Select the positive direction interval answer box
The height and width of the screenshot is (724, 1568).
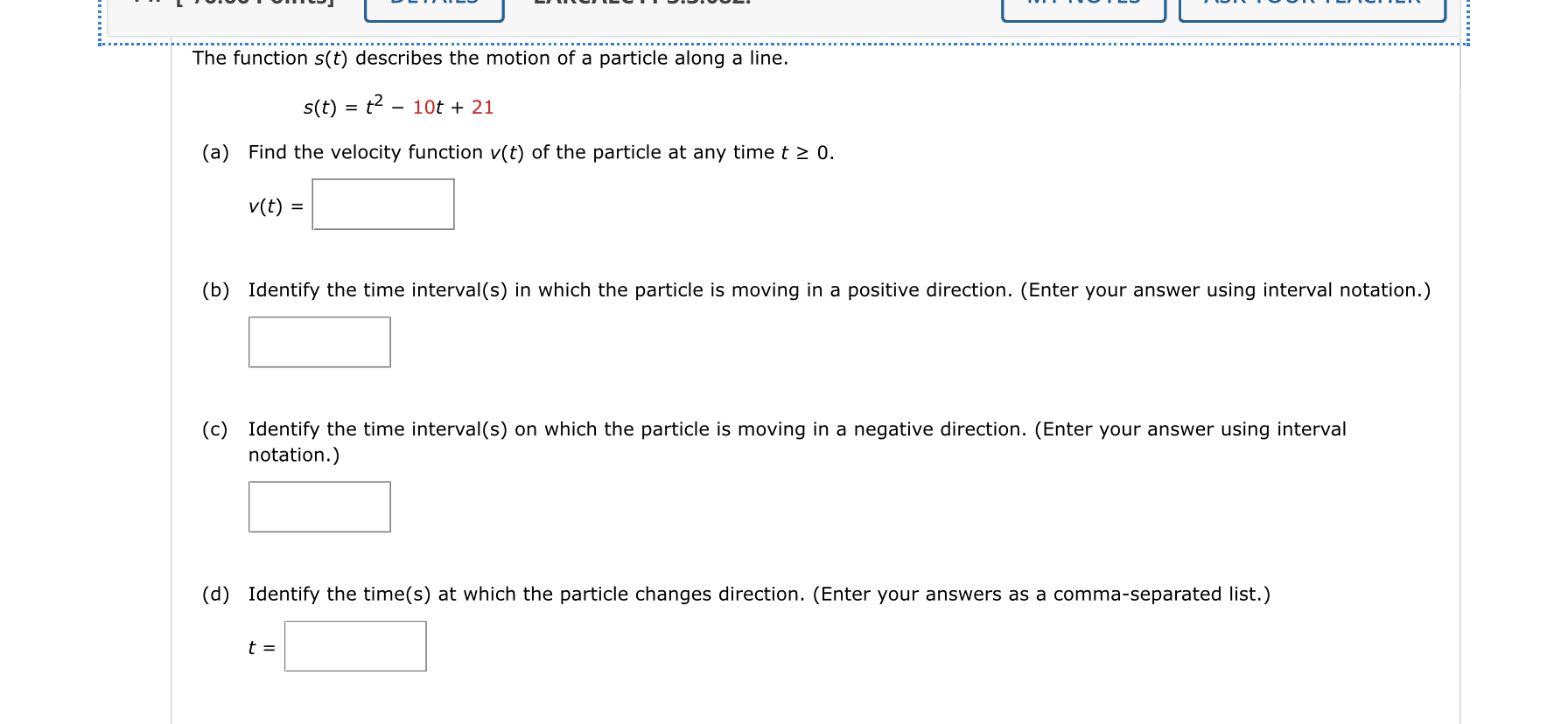[319, 342]
